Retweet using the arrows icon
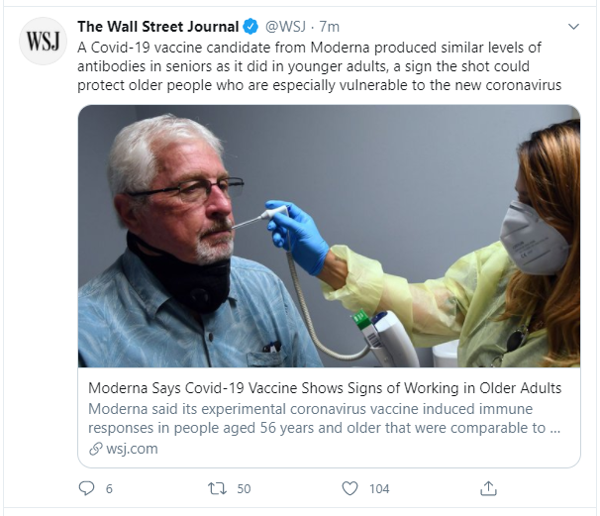This screenshot has height=516, width=600. point(214,488)
